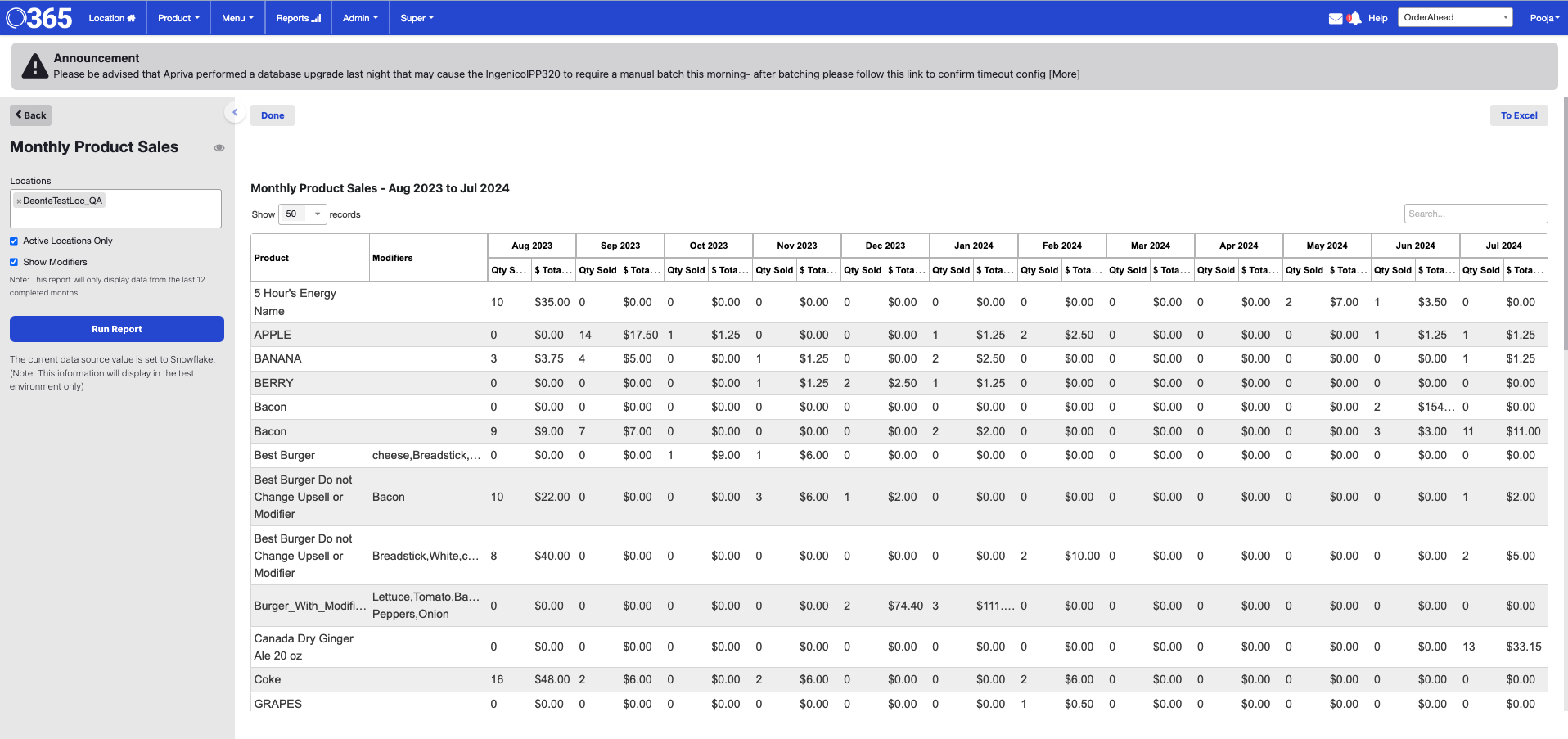The width and height of the screenshot is (1568, 739).
Task: Open the announcement [More] link
Action: (1064, 74)
